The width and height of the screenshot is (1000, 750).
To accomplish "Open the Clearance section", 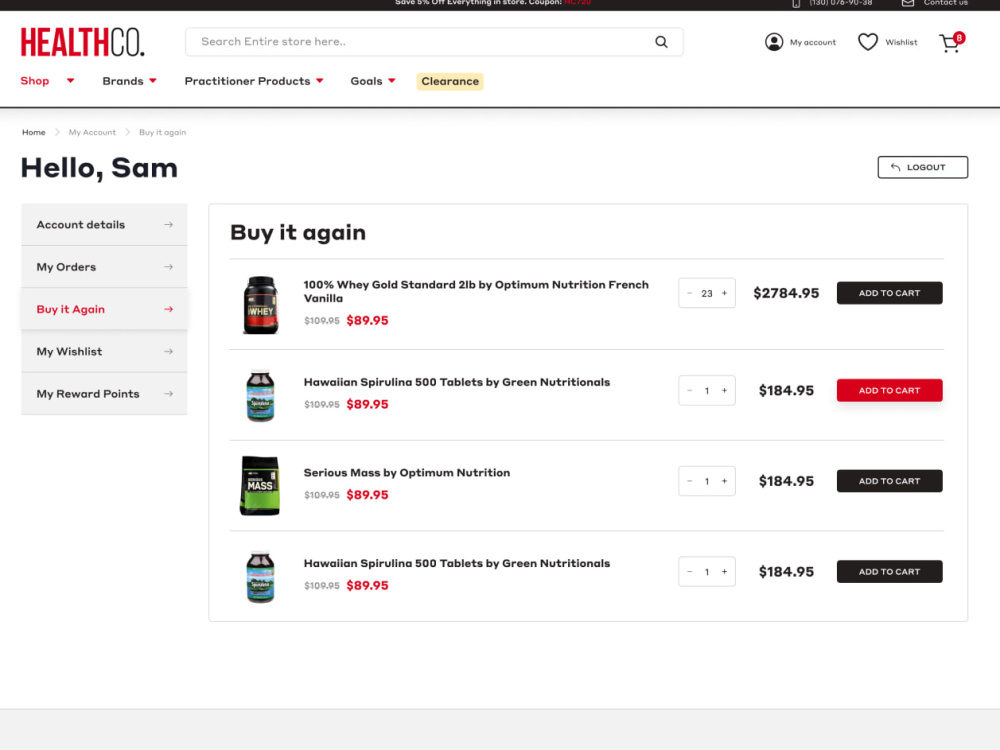I will click(450, 82).
